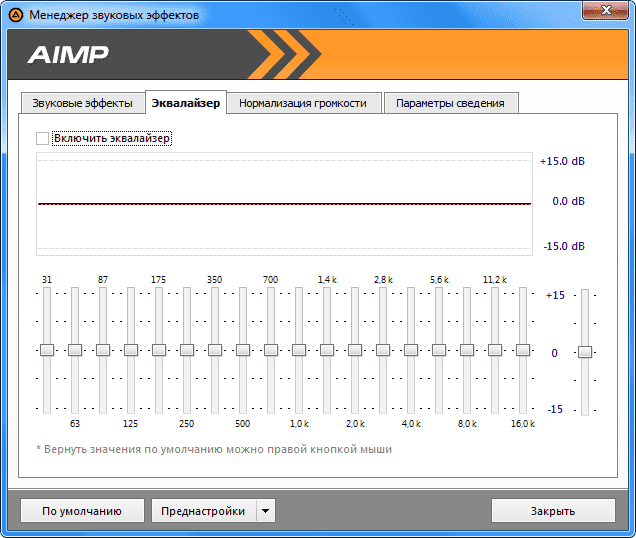The height and width of the screenshot is (538, 636).
Task: Click the 1,0k band slider handle
Action: click(x=299, y=350)
